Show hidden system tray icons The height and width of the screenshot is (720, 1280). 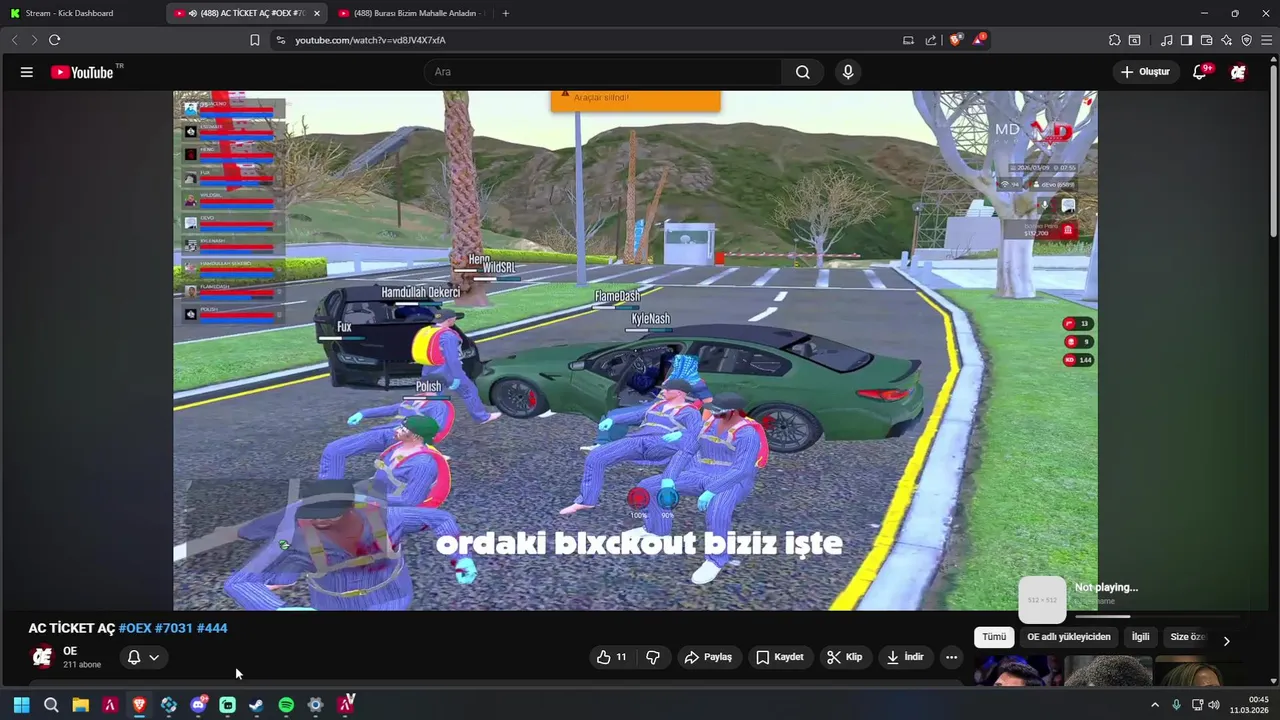coord(1155,705)
